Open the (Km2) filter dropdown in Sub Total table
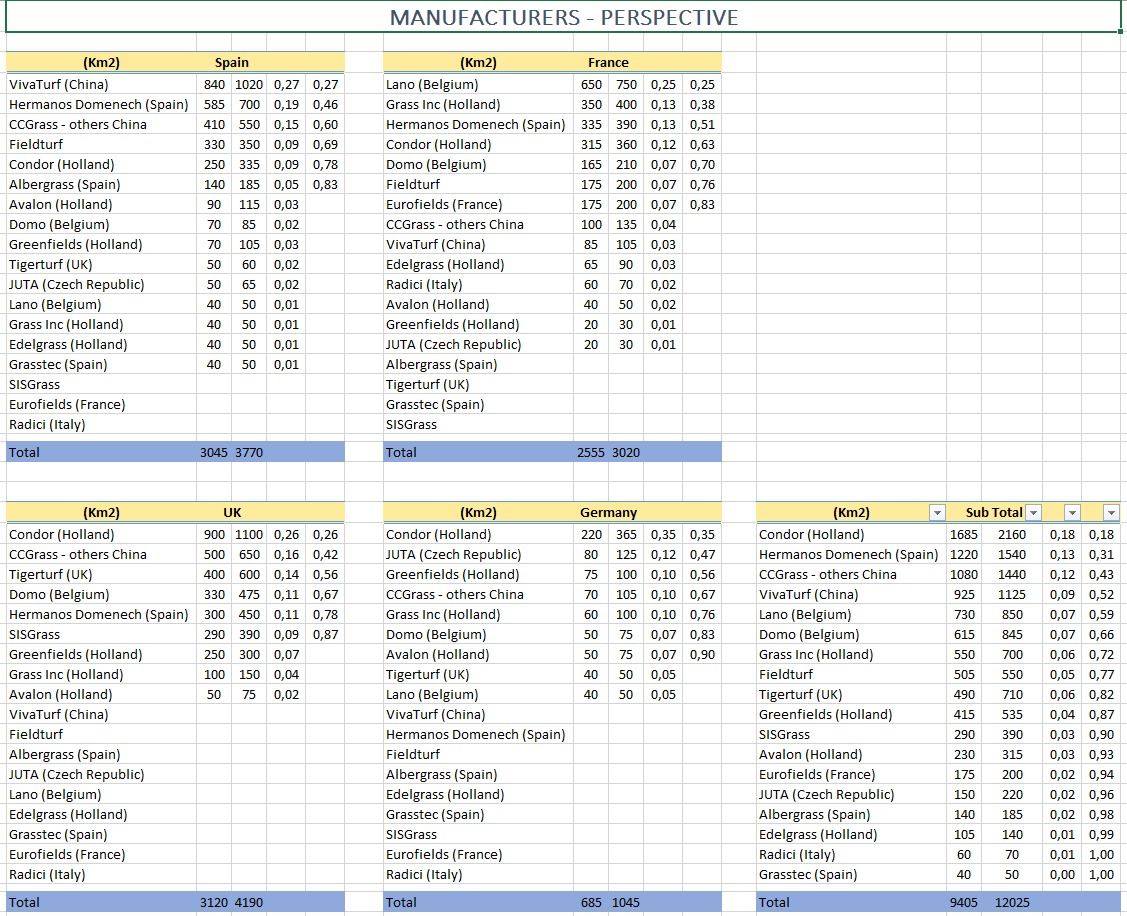 937,513
